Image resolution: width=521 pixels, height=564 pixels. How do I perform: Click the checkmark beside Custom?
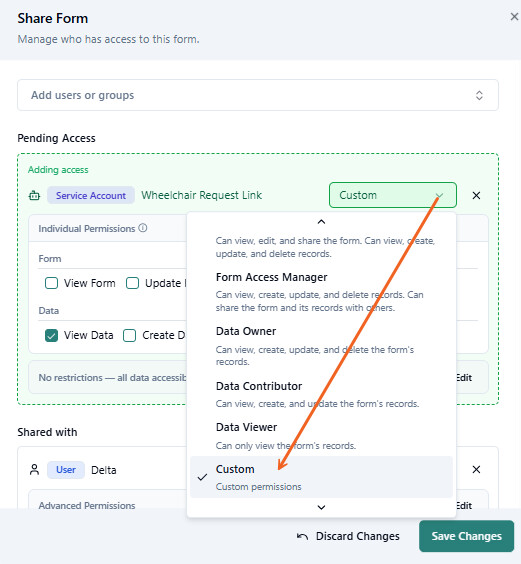[x=203, y=477]
